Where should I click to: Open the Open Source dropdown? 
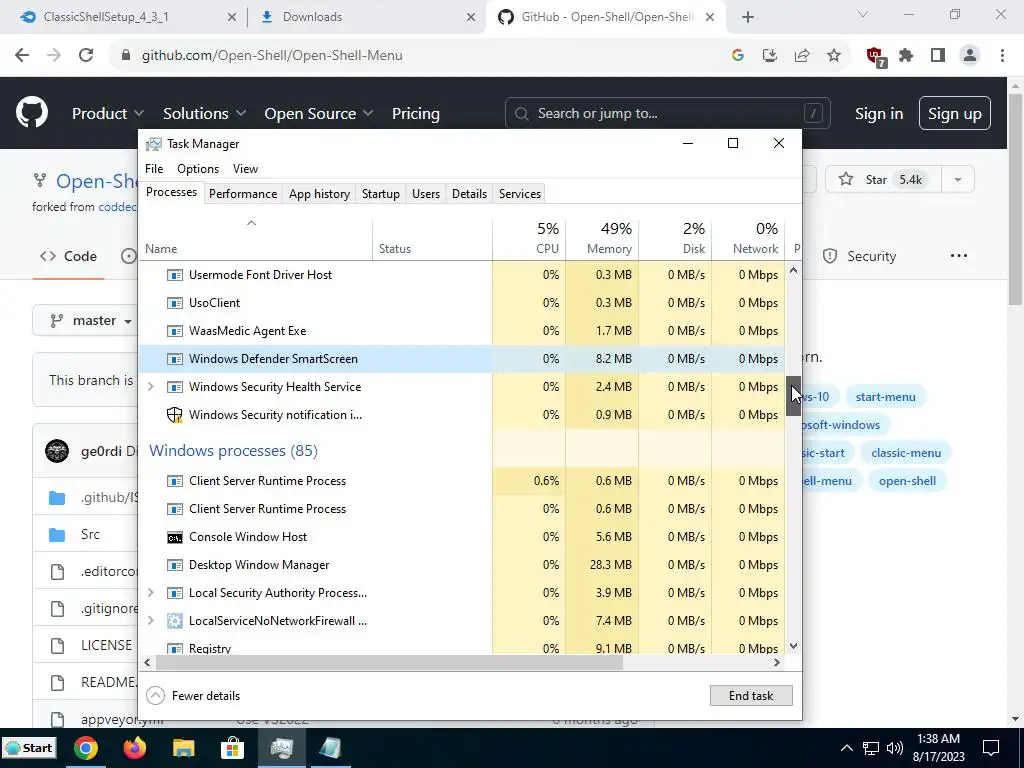pyautogui.click(x=319, y=113)
